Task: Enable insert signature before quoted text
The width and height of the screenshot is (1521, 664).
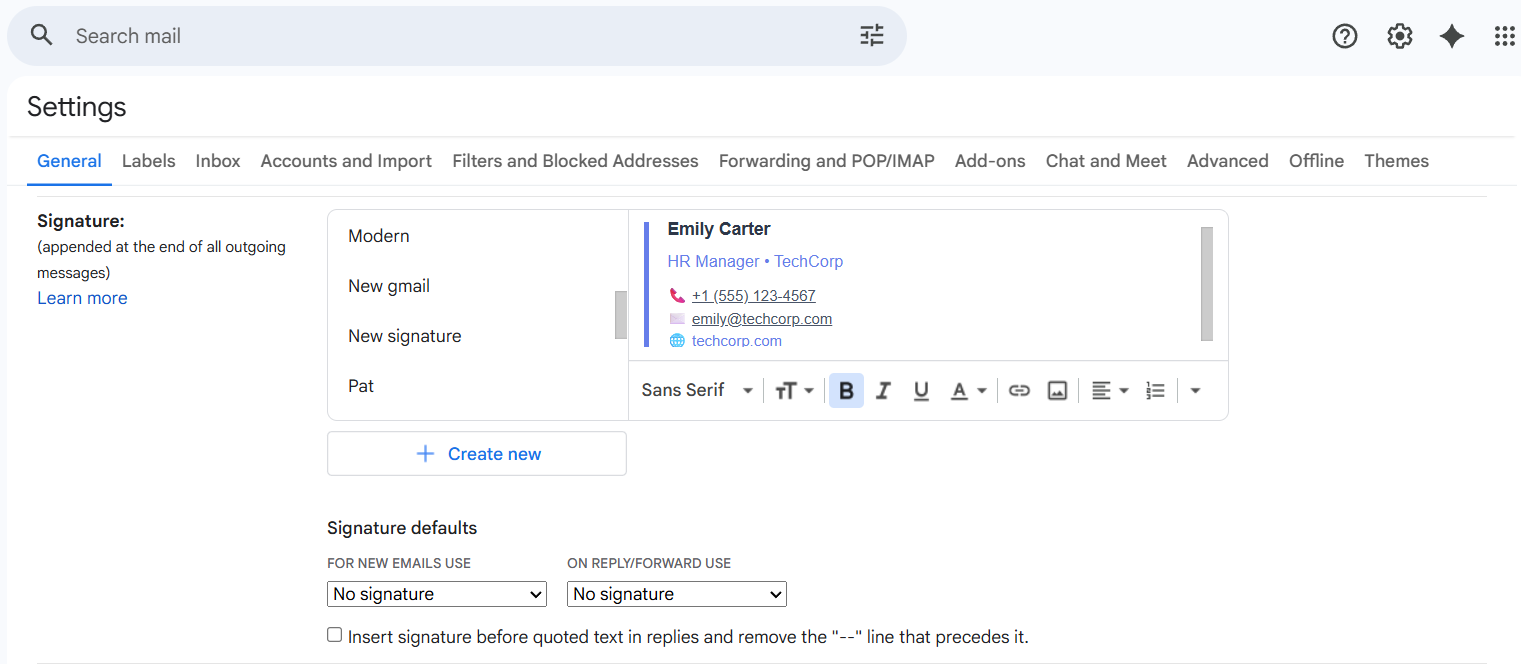Action: pos(334,633)
